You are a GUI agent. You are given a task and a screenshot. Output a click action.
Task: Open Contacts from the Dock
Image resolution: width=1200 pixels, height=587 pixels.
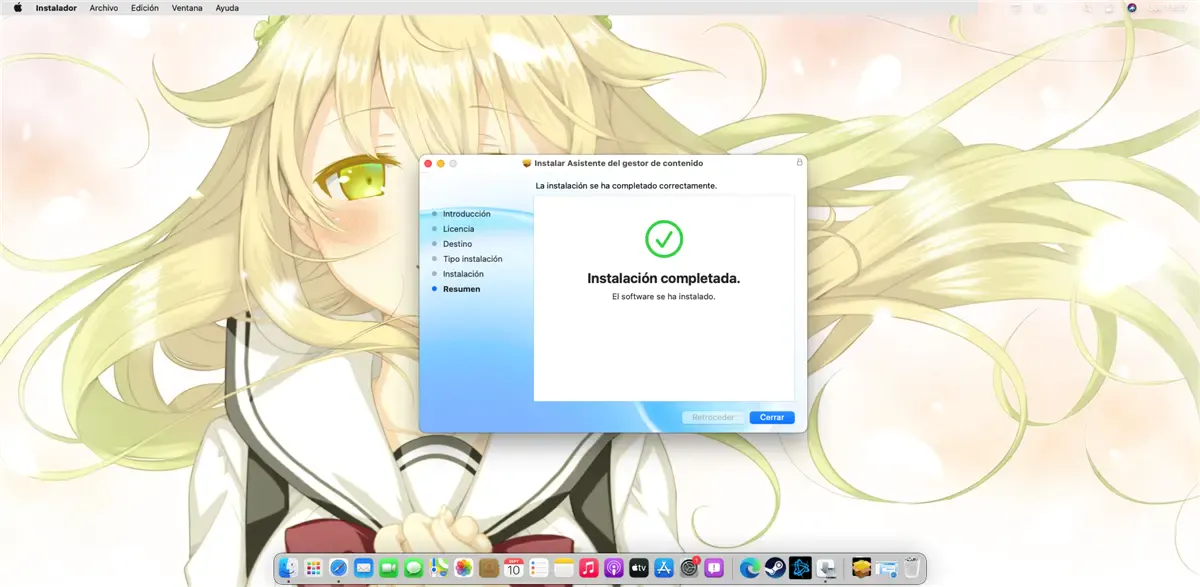[489, 567]
